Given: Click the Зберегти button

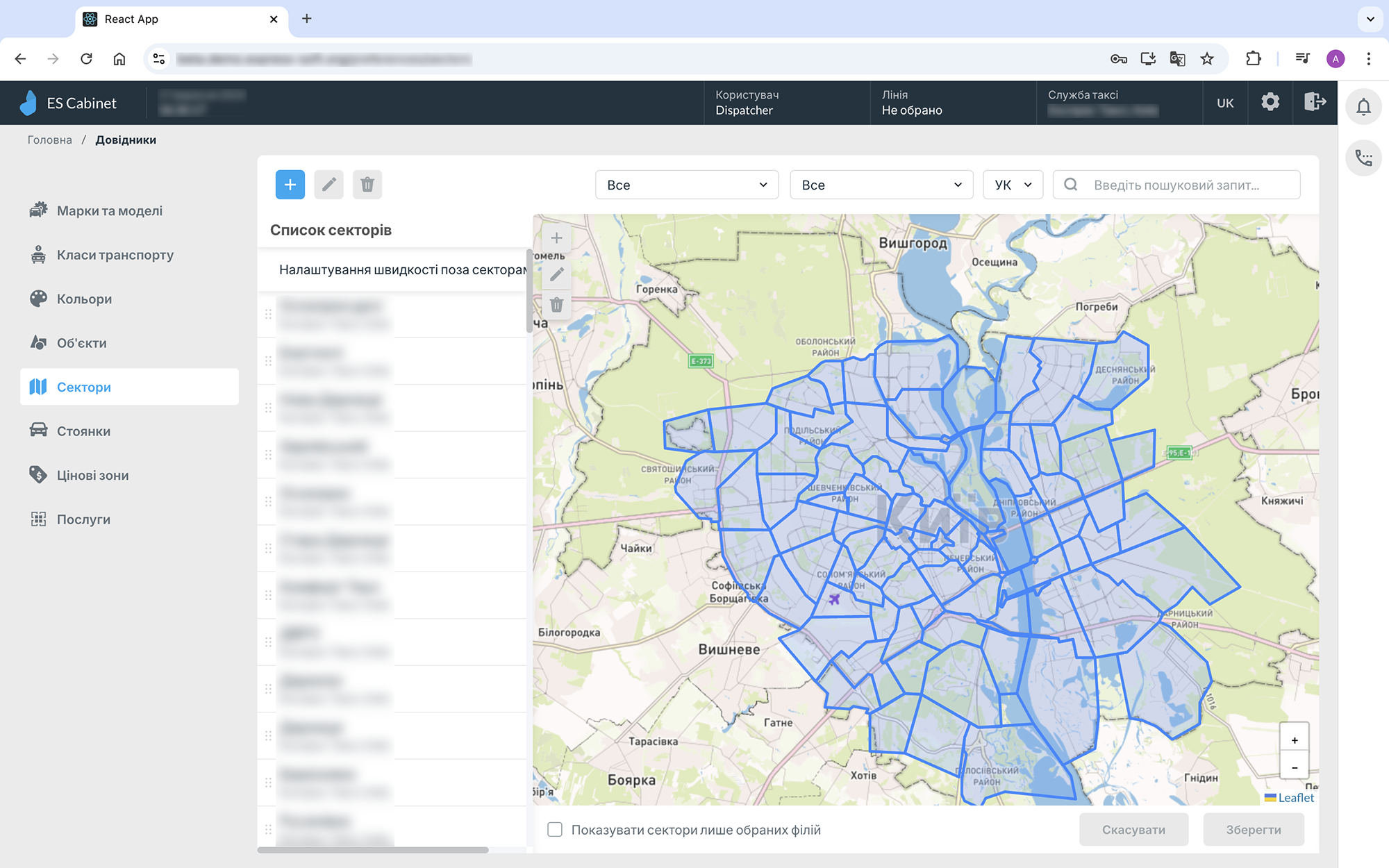Looking at the screenshot, I should (x=1254, y=830).
